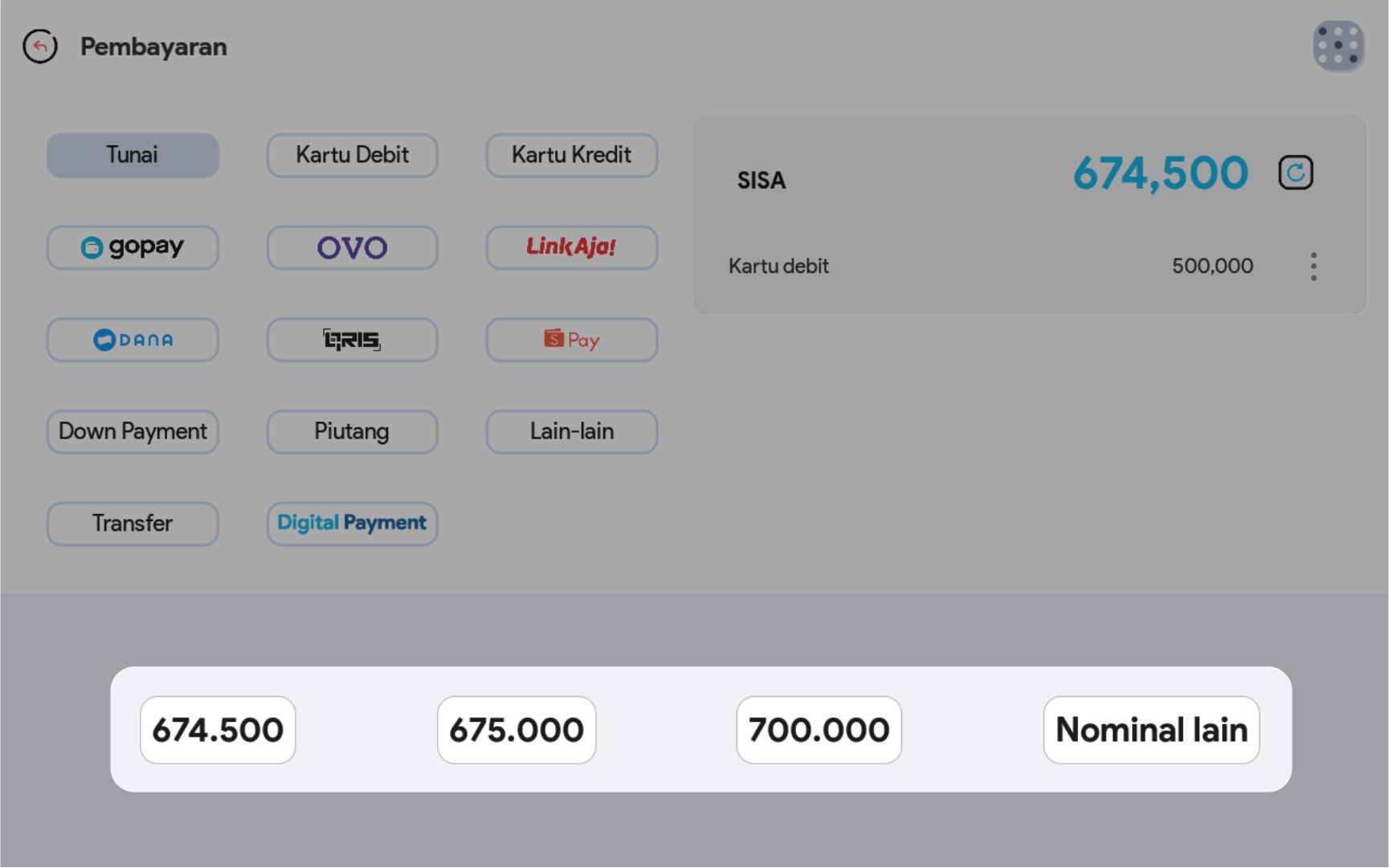Go back using the back arrow icon
The width and height of the screenshot is (1389, 868).
click(40, 47)
